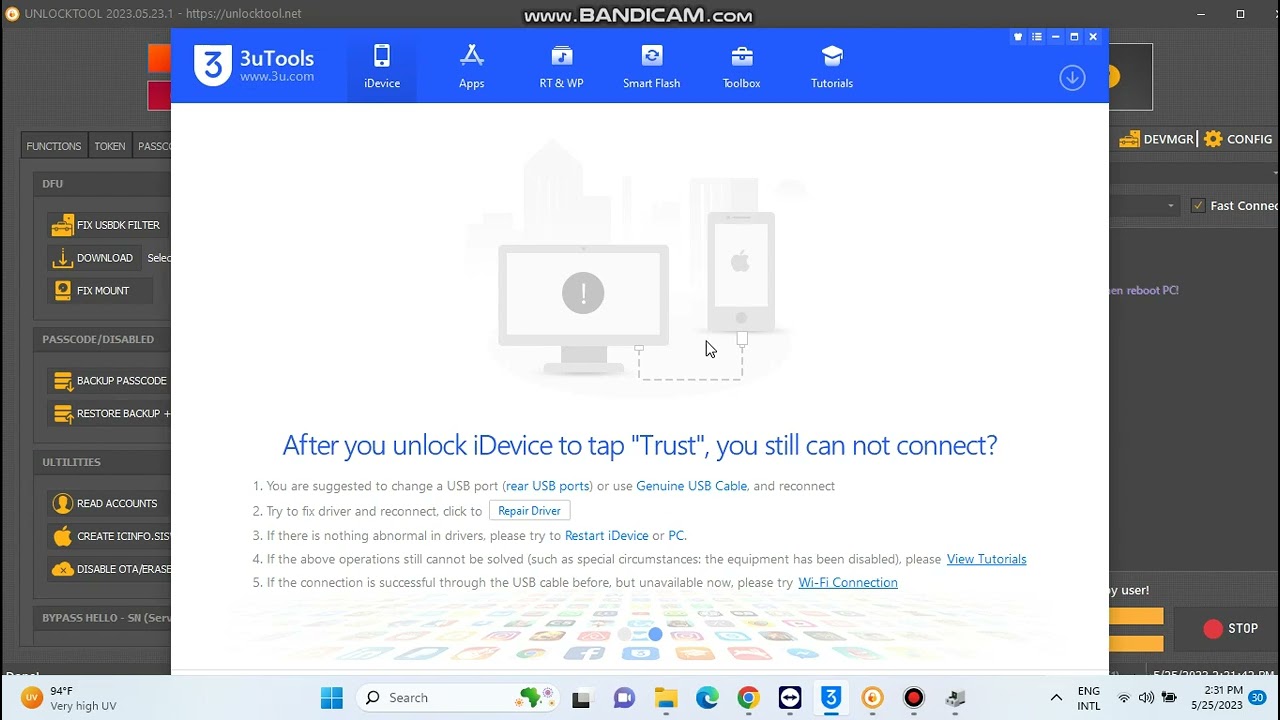
Task: Open the 3uTools list menu icon
Action: (x=1037, y=37)
